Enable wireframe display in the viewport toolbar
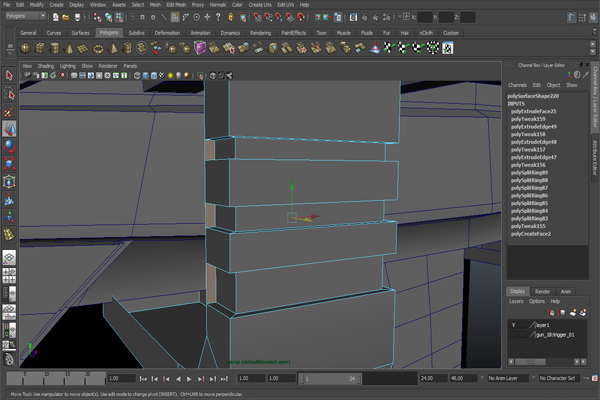This screenshot has height=400, width=600. tap(137, 76)
